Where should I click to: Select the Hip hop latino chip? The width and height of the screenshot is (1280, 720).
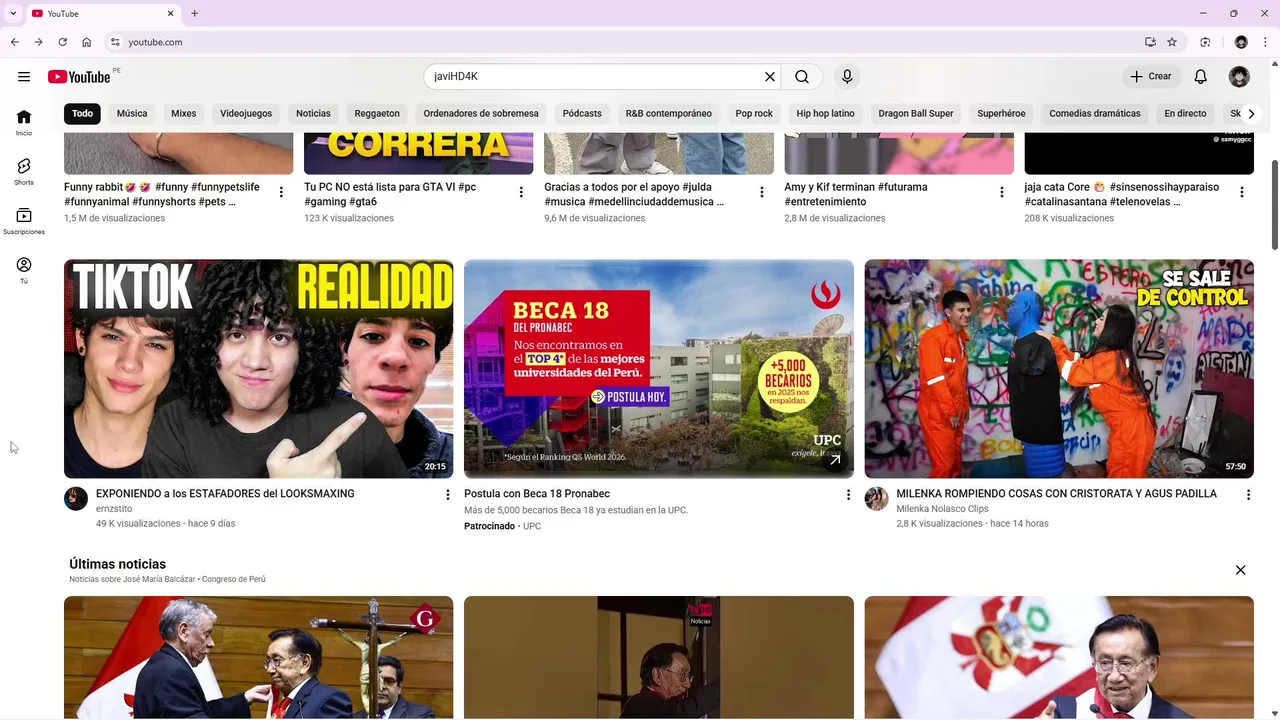coord(826,114)
